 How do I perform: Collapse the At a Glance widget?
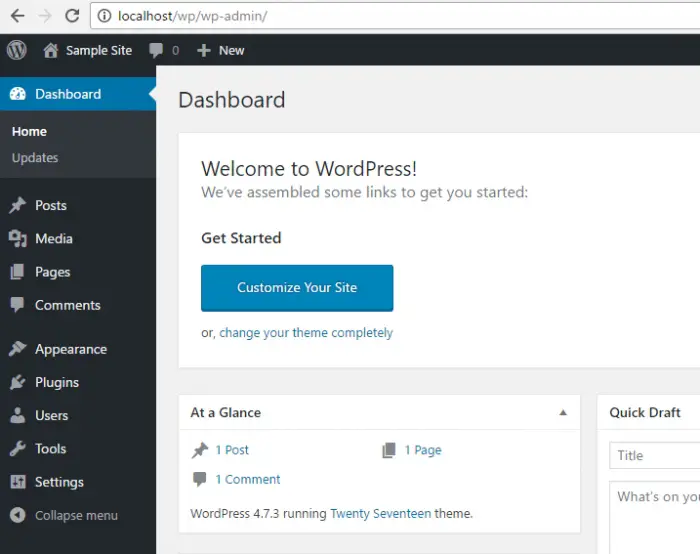[x=563, y=412]
